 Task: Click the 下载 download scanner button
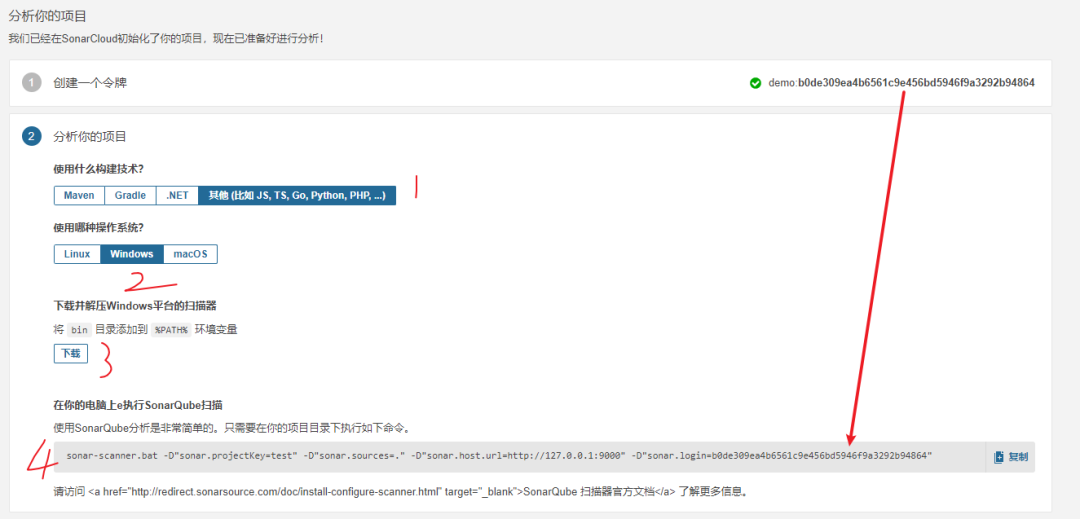click(x=71, y=354)
